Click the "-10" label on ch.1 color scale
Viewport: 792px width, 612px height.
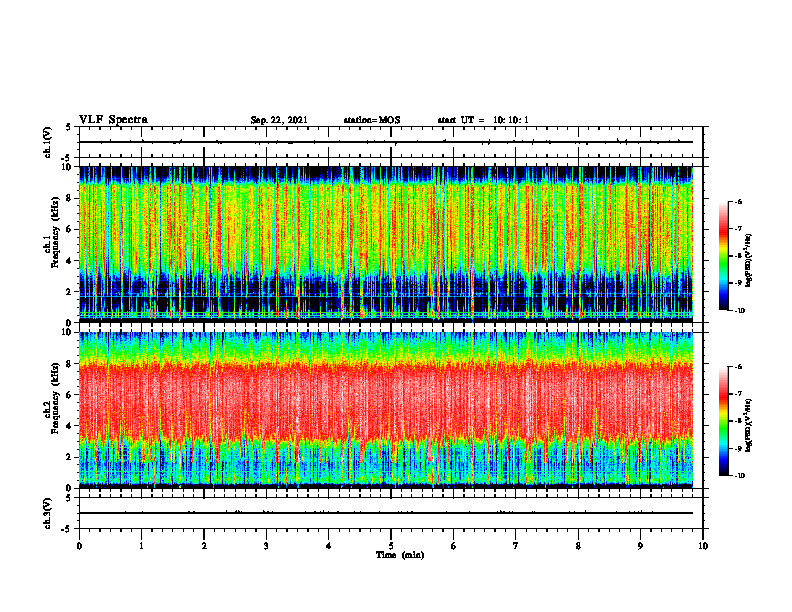(739, 311)
